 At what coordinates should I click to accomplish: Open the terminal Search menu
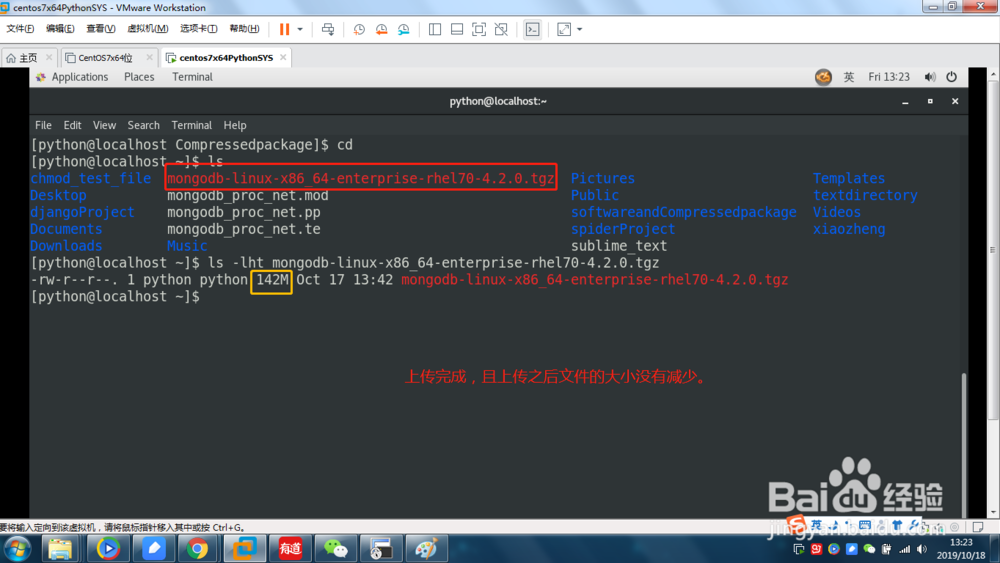click(x=143, y=126)
